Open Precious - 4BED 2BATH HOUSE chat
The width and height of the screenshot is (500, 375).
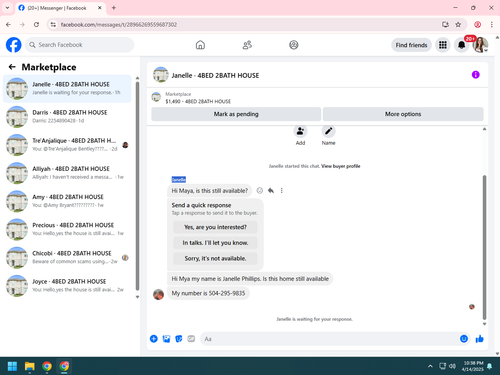(x=67, y=229)
